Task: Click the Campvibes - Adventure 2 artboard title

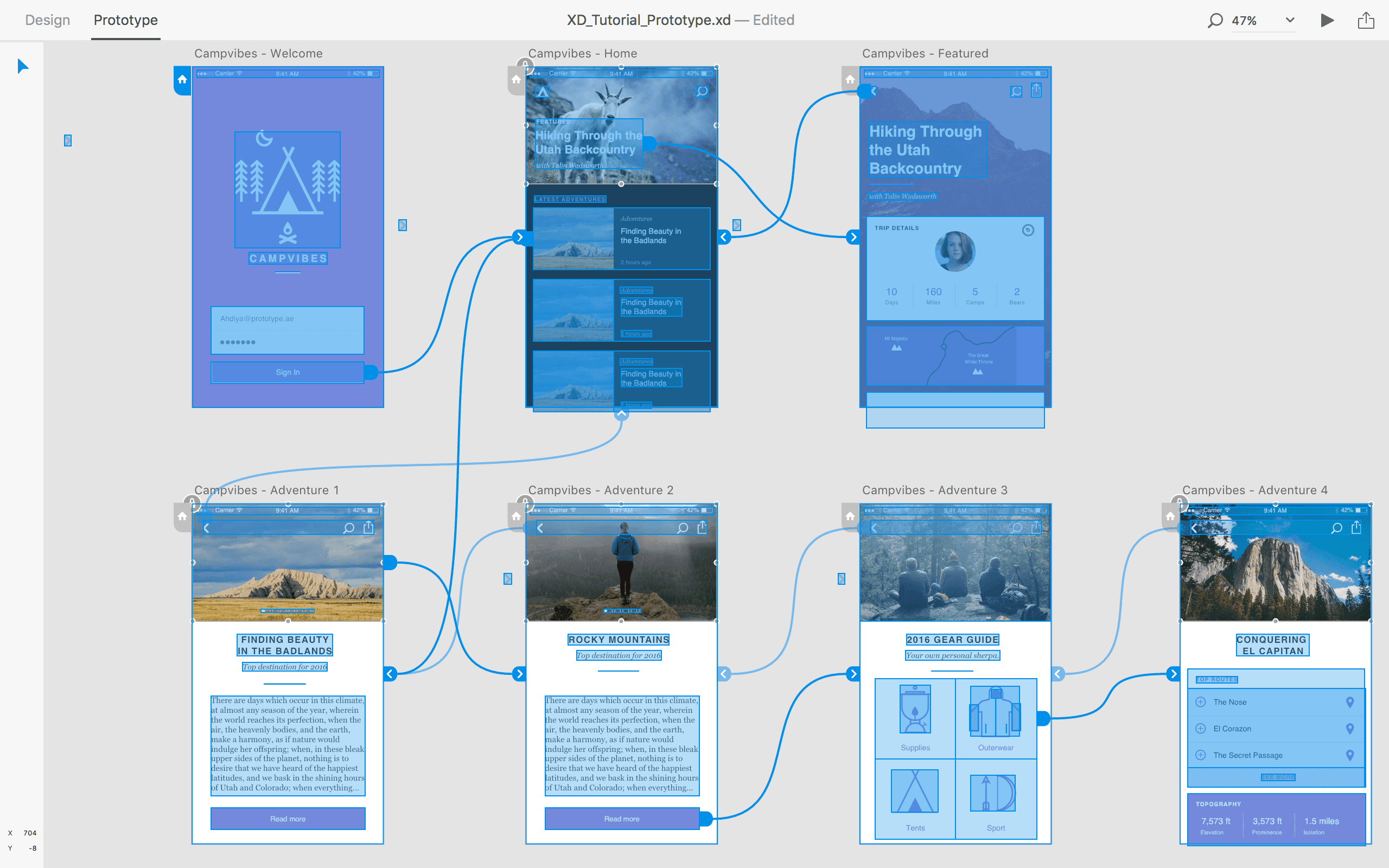Action: (601, 490)
